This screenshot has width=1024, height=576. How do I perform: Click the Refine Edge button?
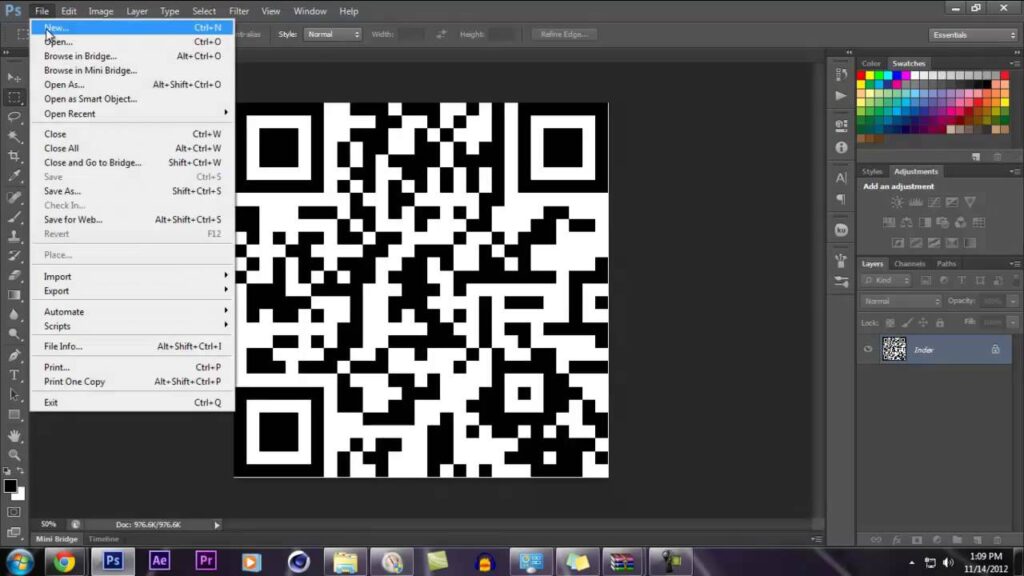pos(564,34)
